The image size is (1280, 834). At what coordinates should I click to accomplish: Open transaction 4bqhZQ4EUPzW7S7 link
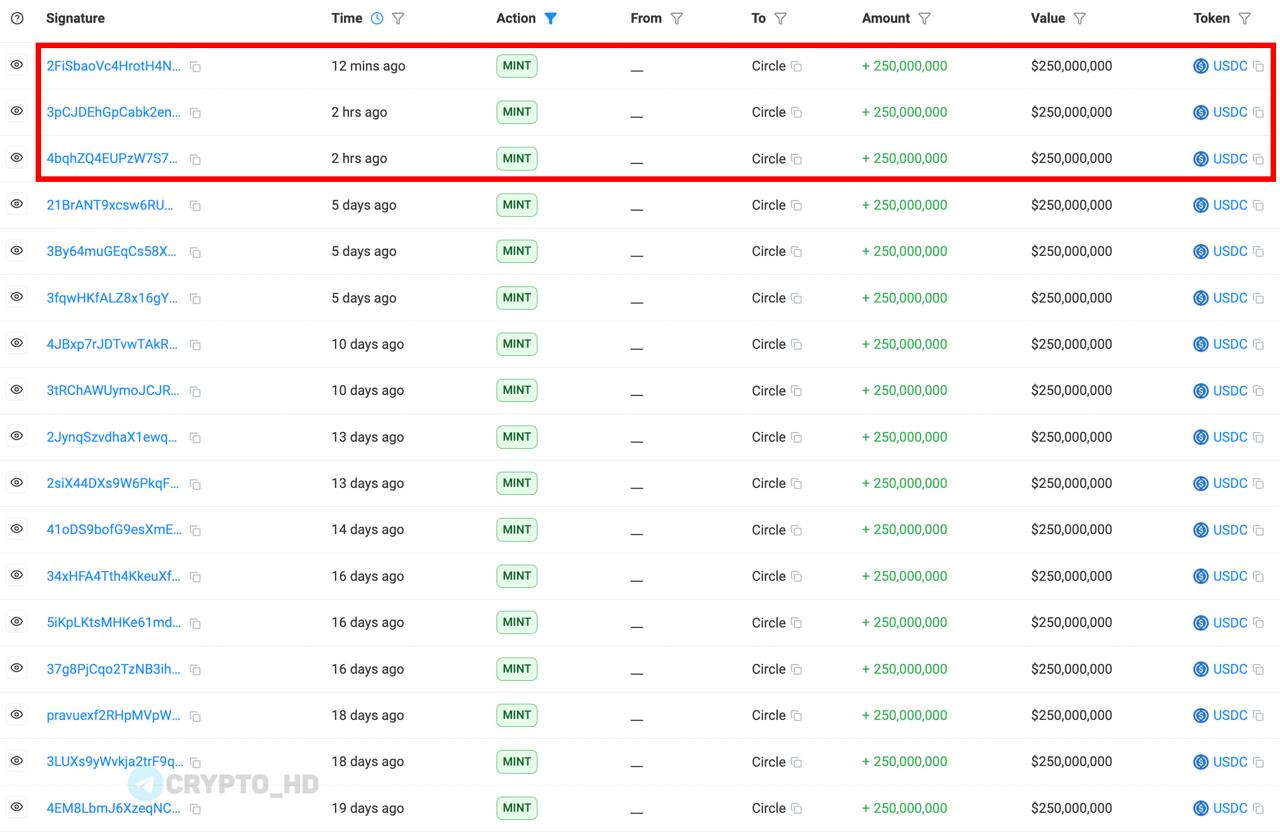[113, 158]
